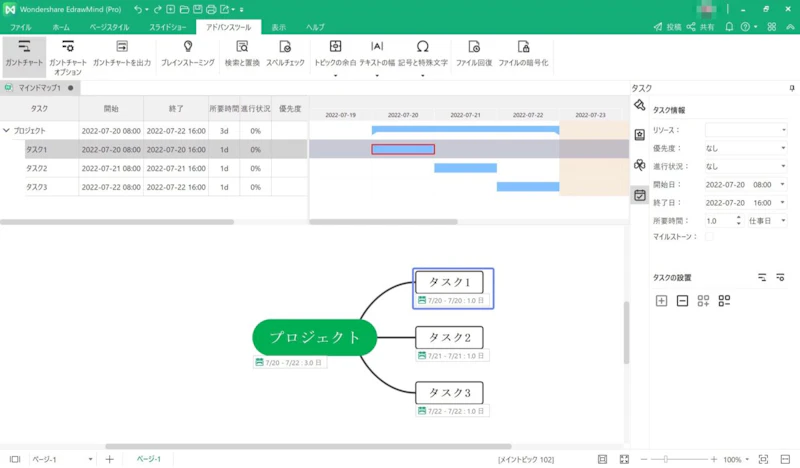Screen dimensions: 800x468
Task: Open the task calendar side panel icon
Action: tap(640, 196)
